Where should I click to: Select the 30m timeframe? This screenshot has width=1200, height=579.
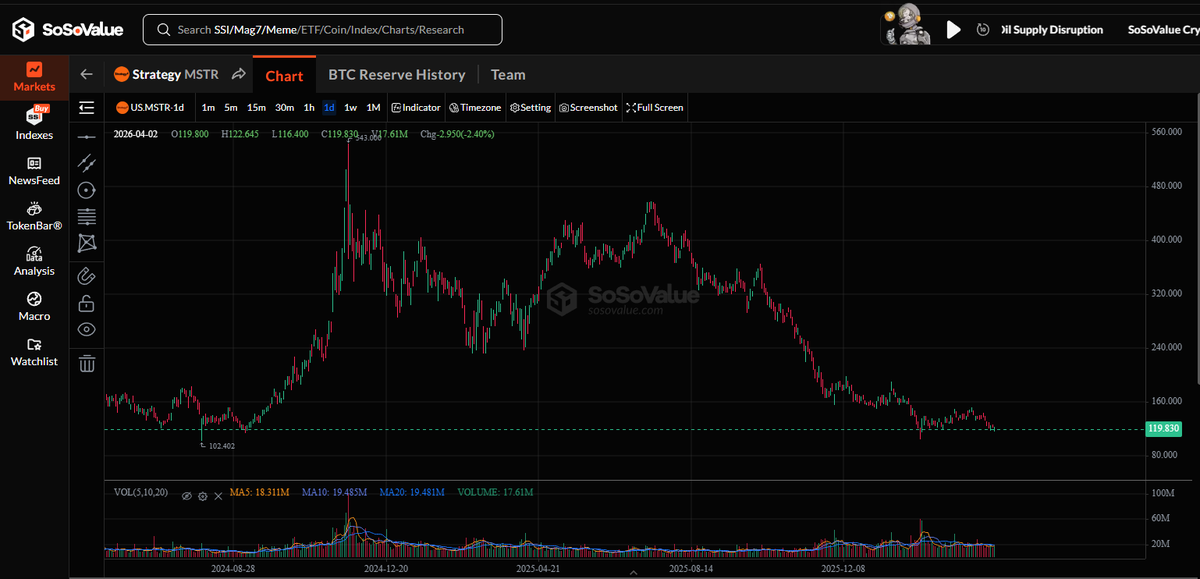coord(285,107)
